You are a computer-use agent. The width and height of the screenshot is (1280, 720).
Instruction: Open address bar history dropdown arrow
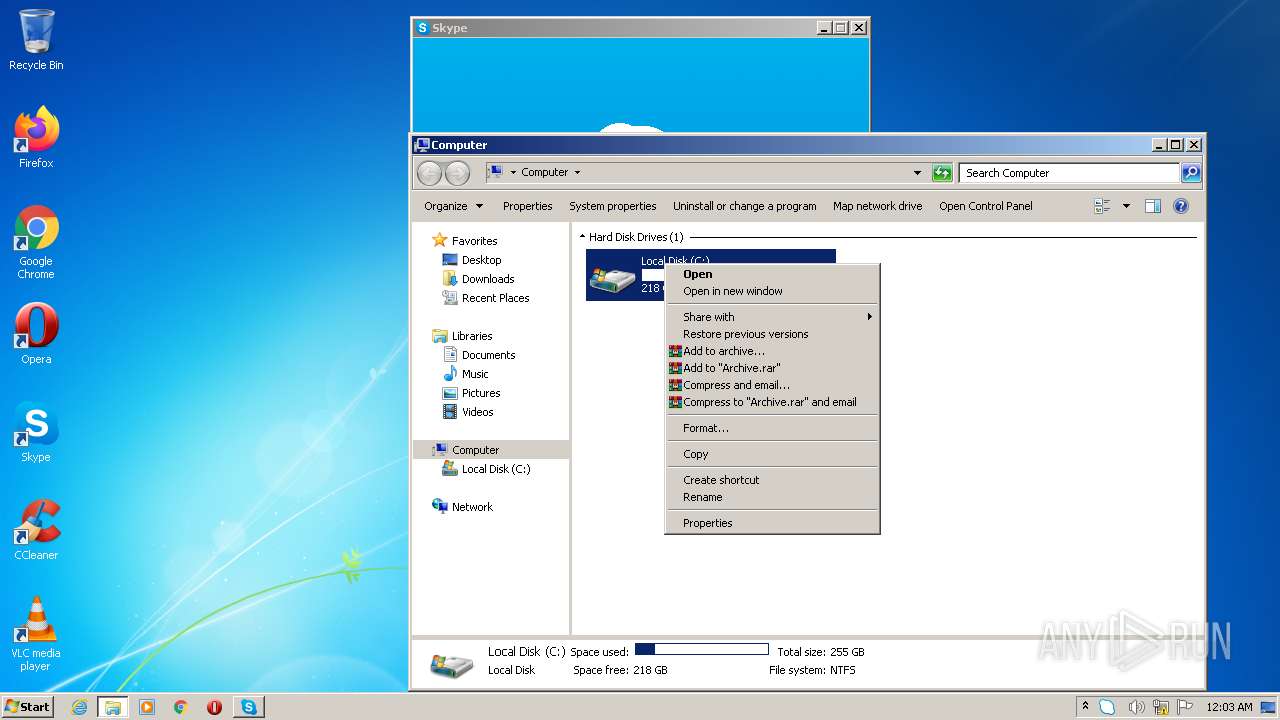917,173
